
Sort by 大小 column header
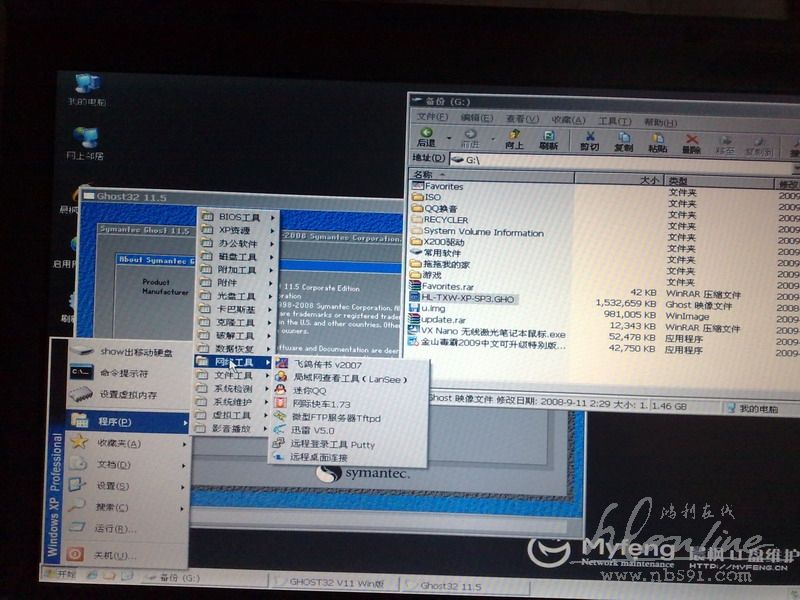(619, 180)
